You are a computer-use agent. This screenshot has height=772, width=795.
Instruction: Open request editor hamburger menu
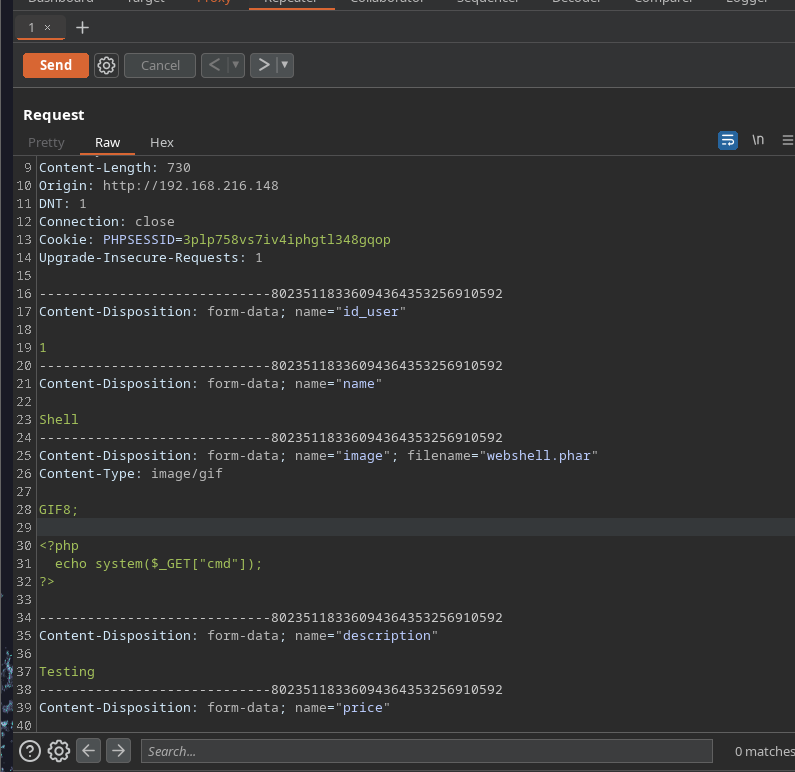[x=787, y=140]
